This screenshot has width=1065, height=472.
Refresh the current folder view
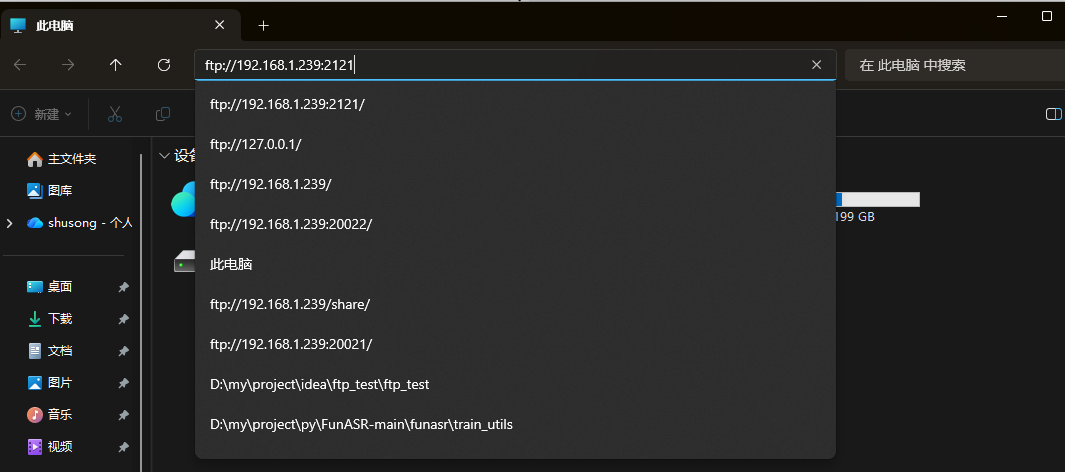coord(164,65)
